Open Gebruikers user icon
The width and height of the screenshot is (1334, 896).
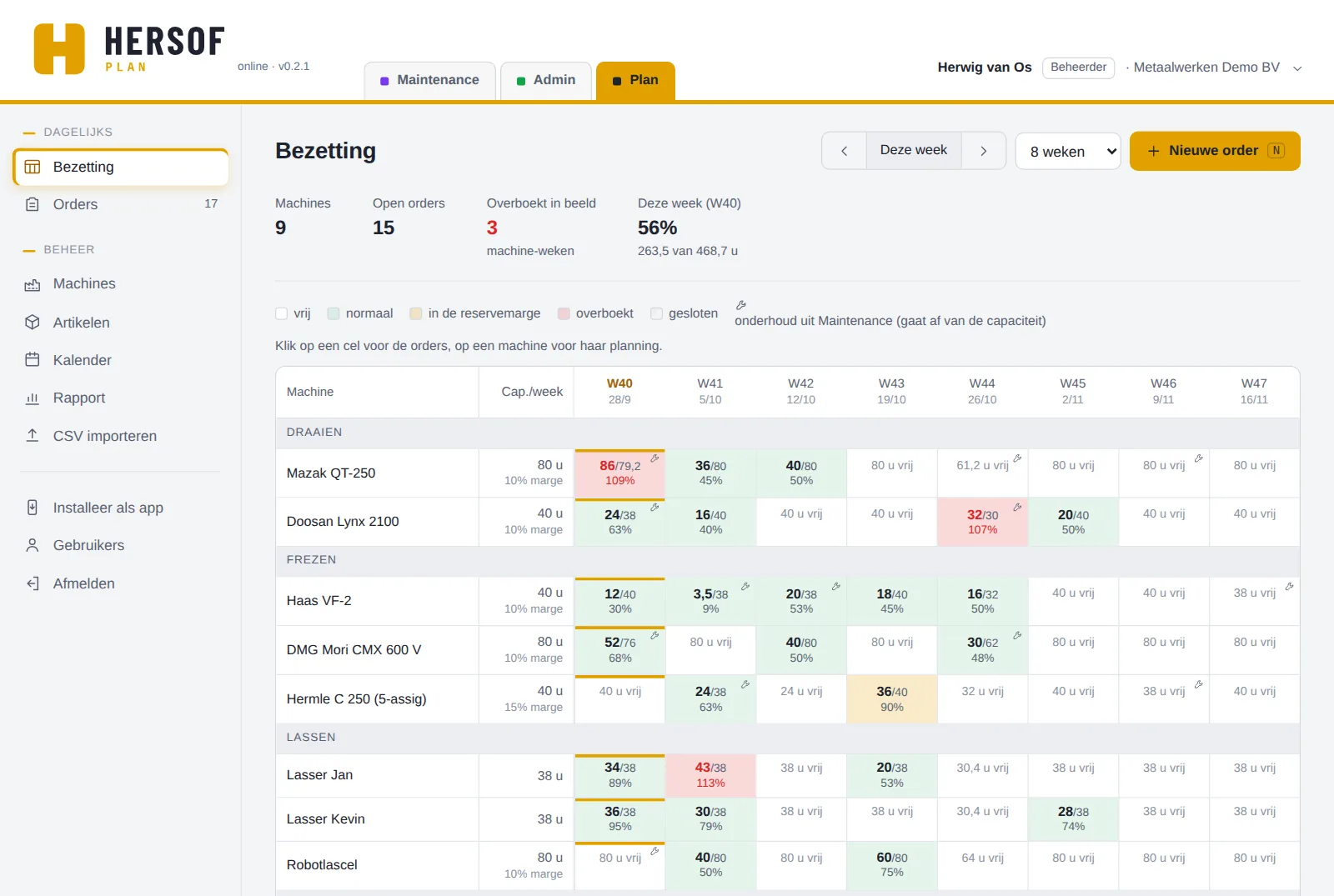33,545
